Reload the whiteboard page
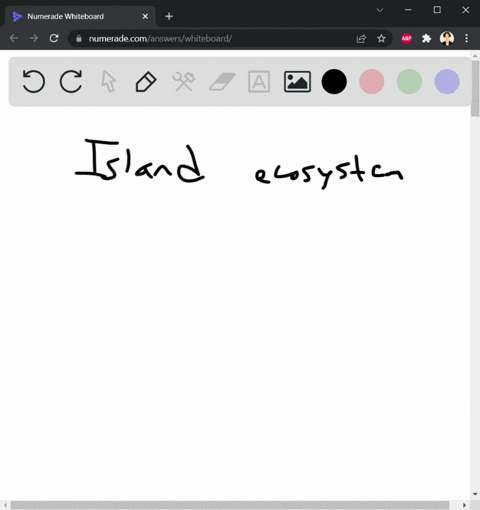 point(54,38)
